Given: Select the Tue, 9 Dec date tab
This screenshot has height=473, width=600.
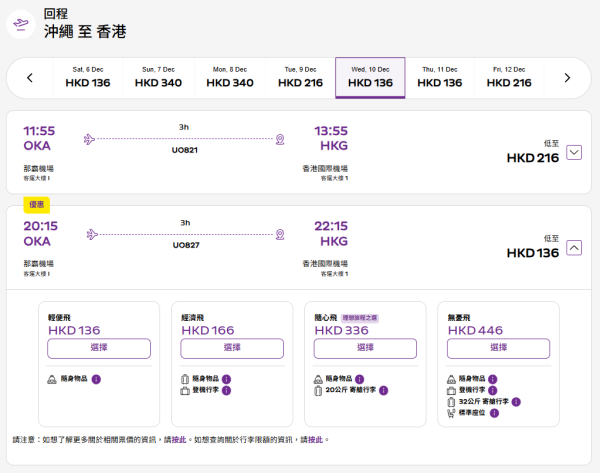Looking at the screenshot, I should pos(299,78).
